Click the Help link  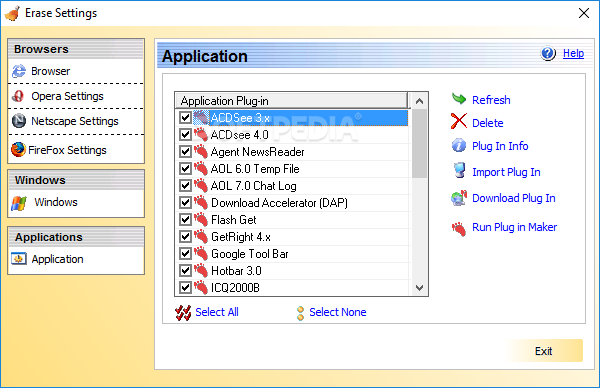tap(573, 53)
